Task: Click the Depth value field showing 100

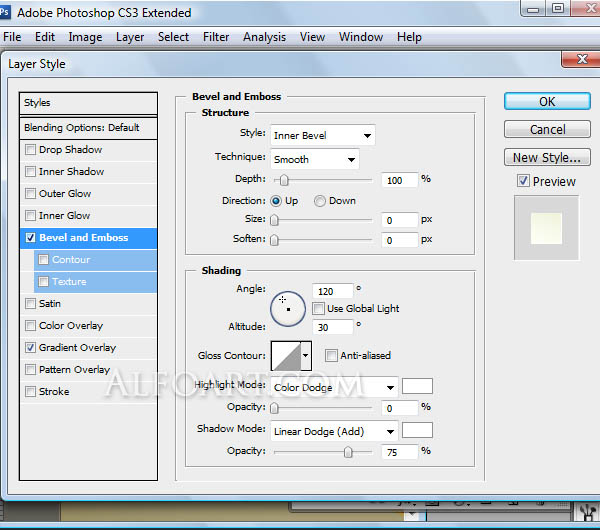Action: (399, 180)
